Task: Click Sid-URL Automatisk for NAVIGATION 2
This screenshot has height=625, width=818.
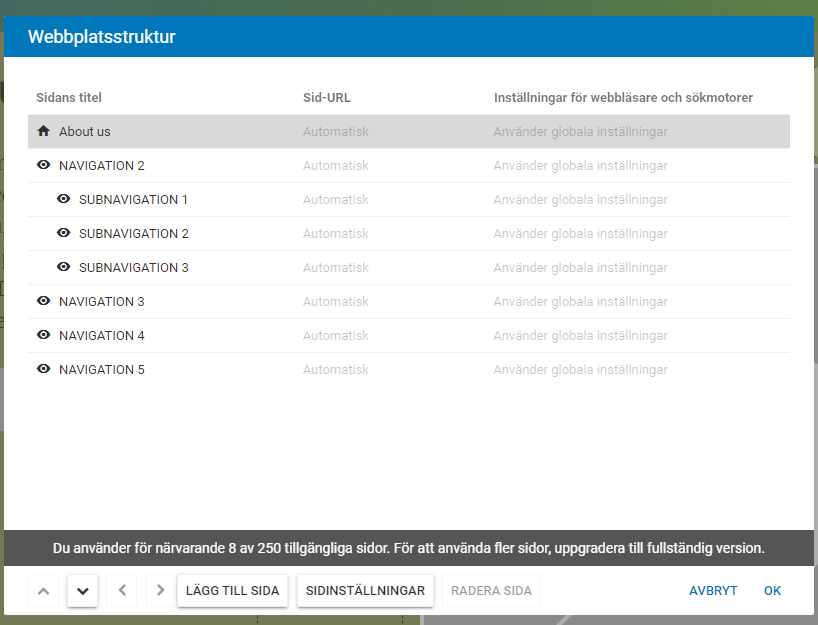Action: tap(336, 165)
